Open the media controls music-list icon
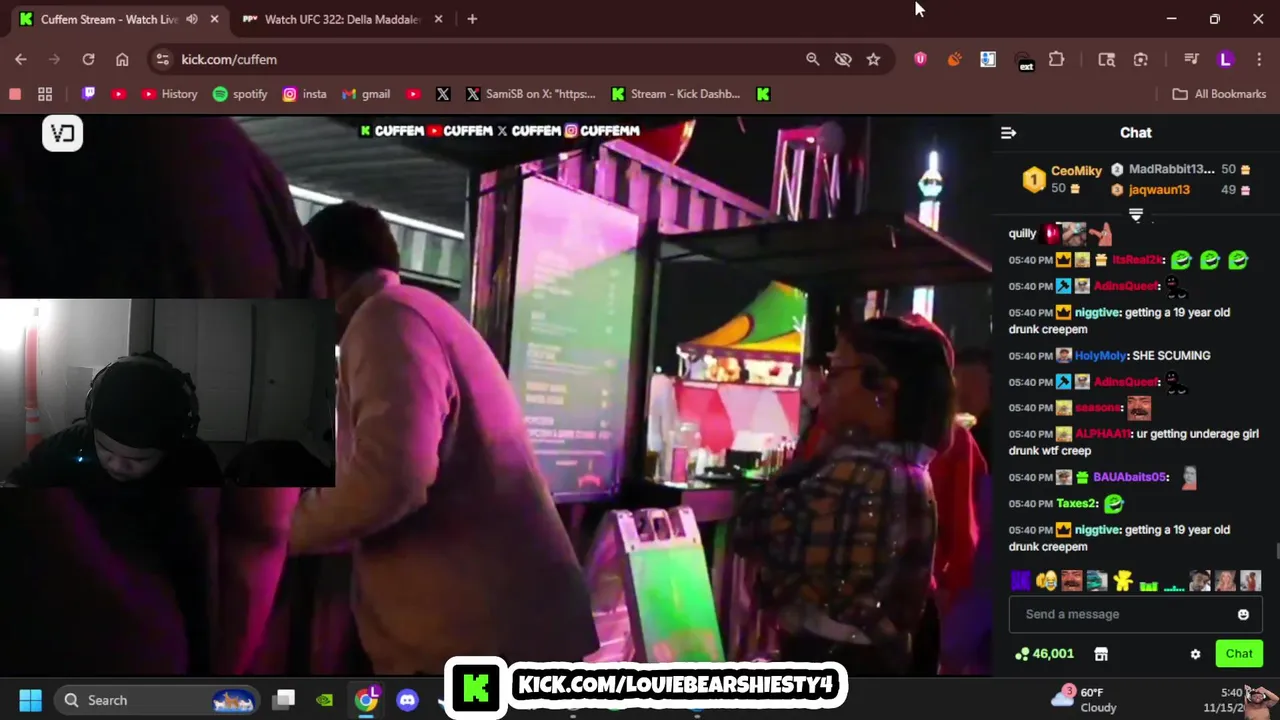The image size is (1280, 720). (x=1191, y=59)
